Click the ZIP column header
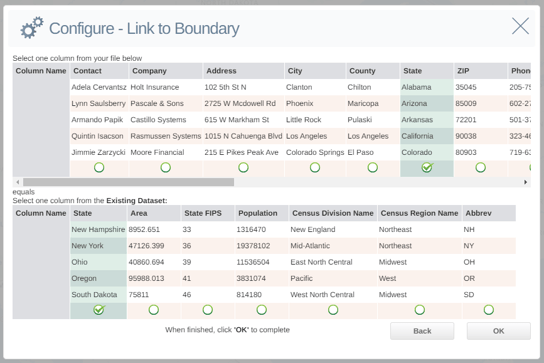Screen dimensions: 544x363 (481, 71)
